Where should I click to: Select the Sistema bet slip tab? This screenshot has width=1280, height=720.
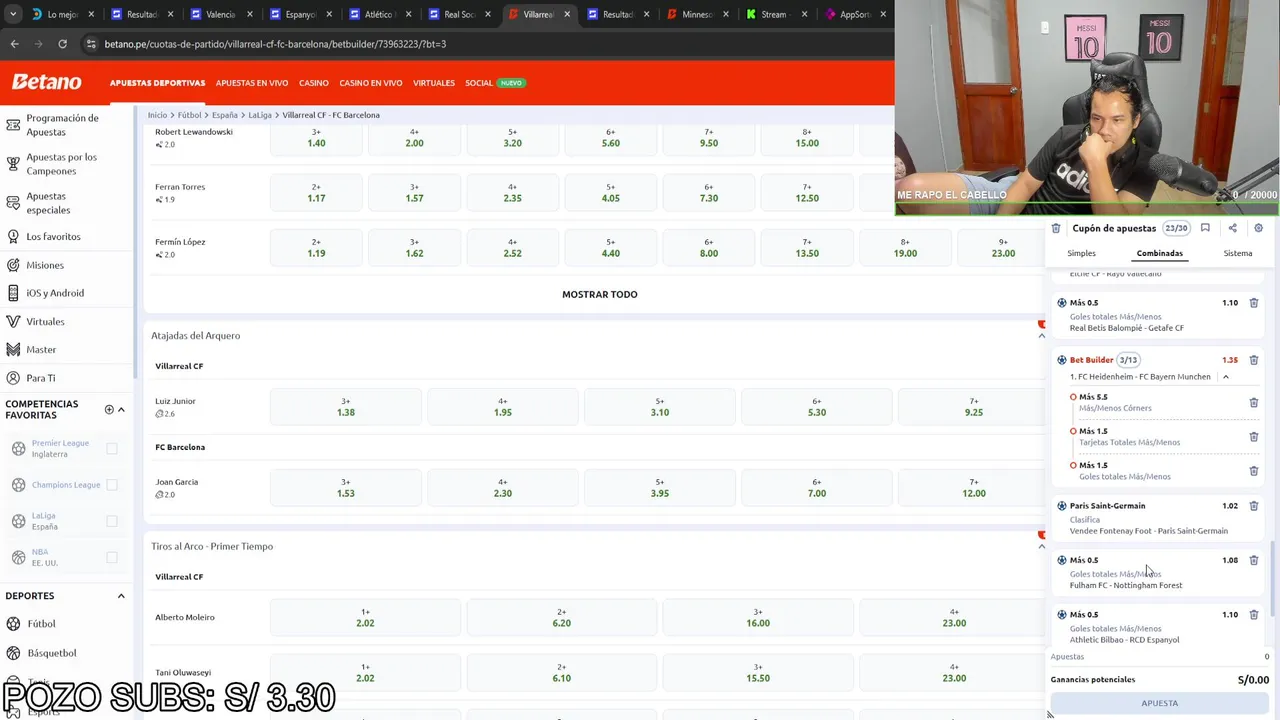click(1238, 253)
